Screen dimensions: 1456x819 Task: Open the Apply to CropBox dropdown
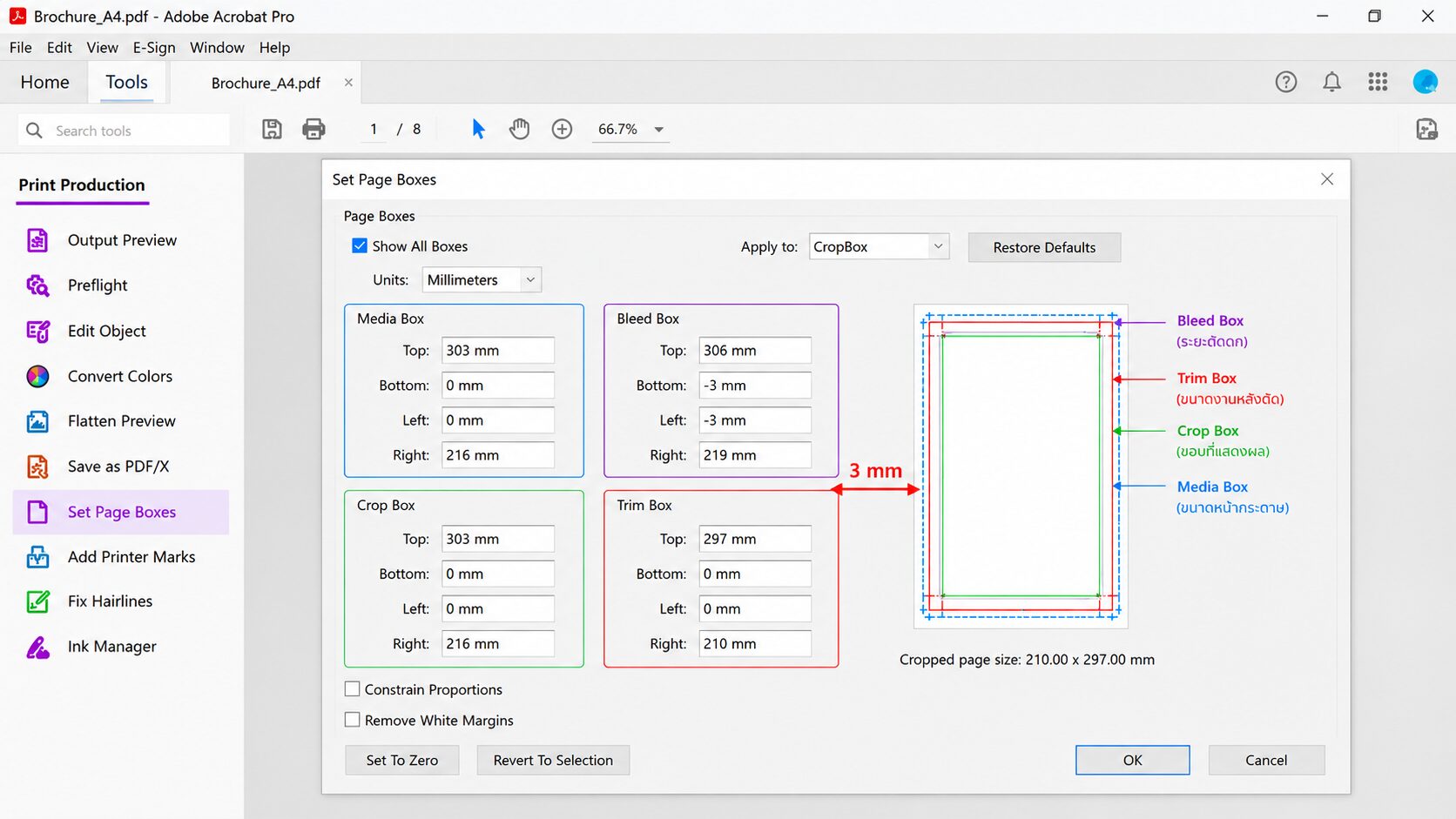[879, 247]
